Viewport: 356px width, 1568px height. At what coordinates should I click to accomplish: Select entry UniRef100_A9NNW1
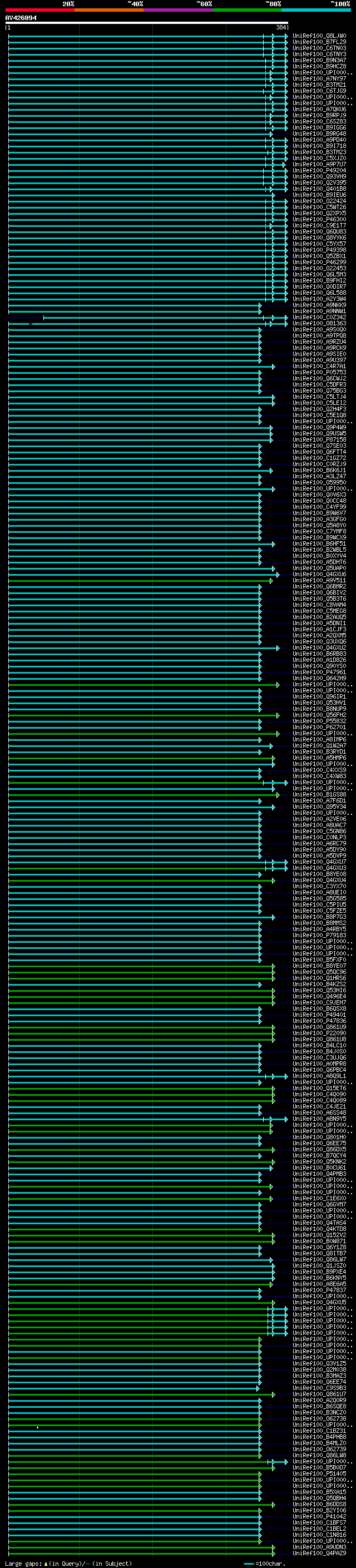319,311
